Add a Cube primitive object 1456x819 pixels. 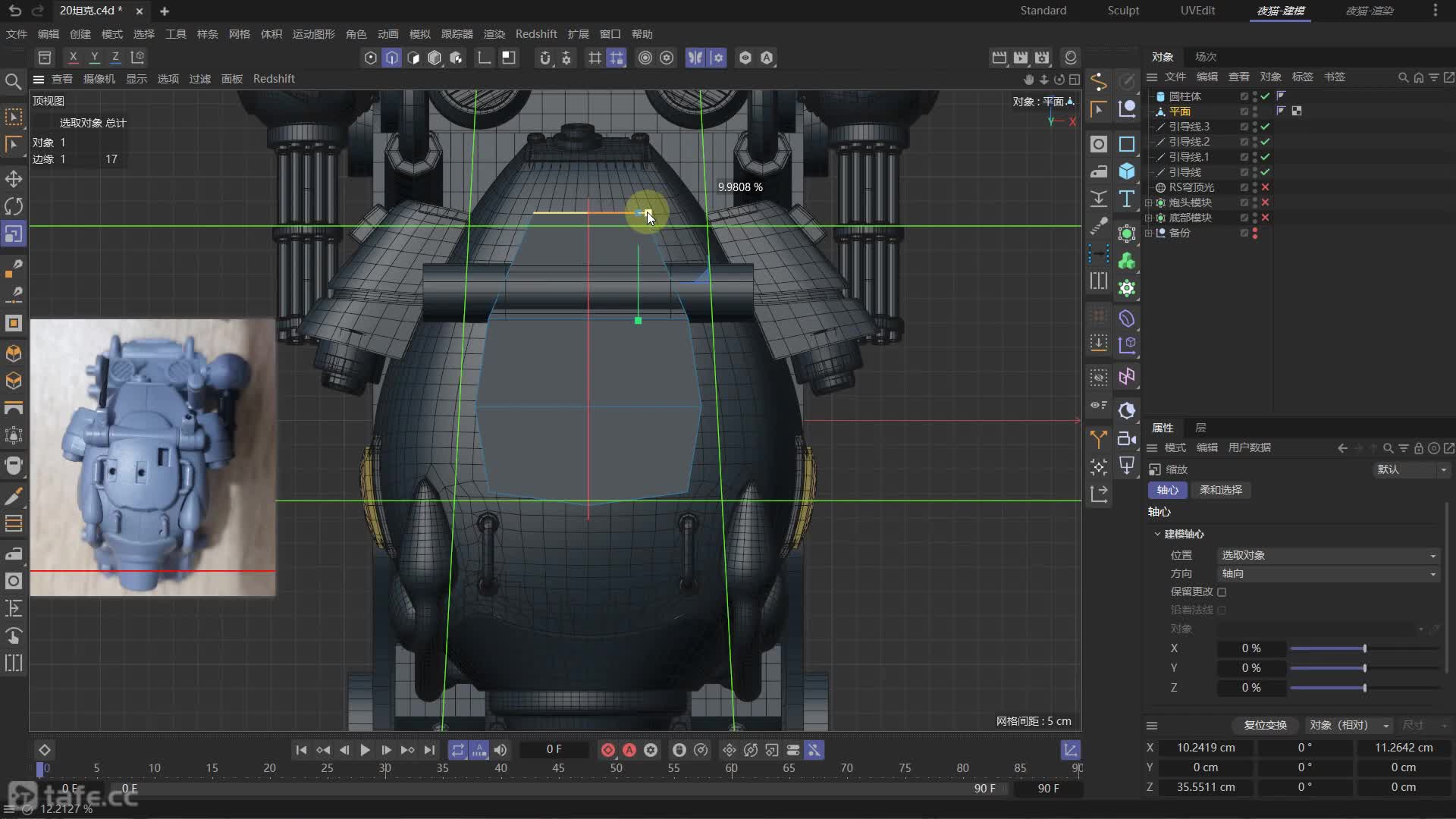(x=1127, y=171)
